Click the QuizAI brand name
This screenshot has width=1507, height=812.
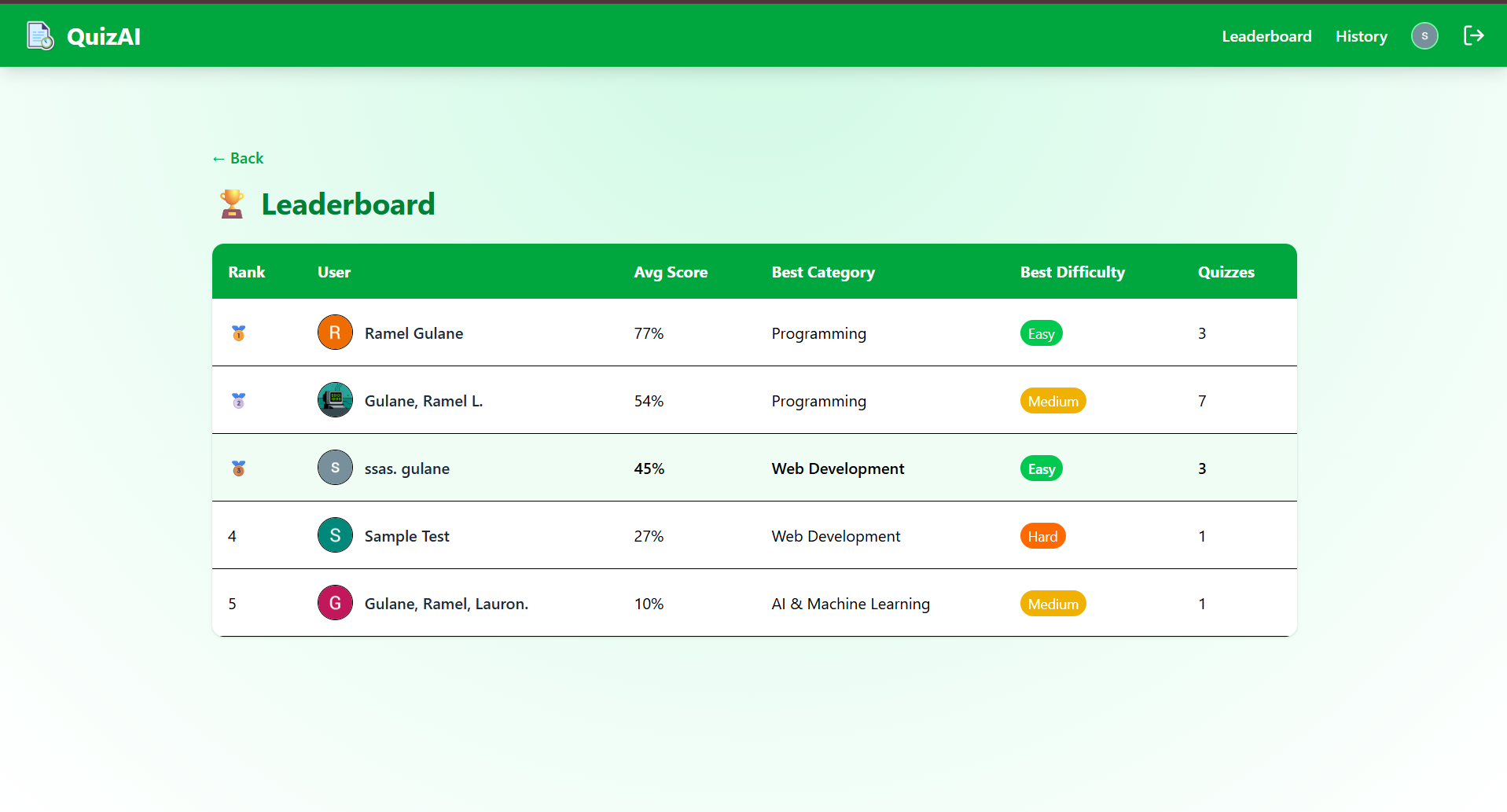[x=104, y=37]
